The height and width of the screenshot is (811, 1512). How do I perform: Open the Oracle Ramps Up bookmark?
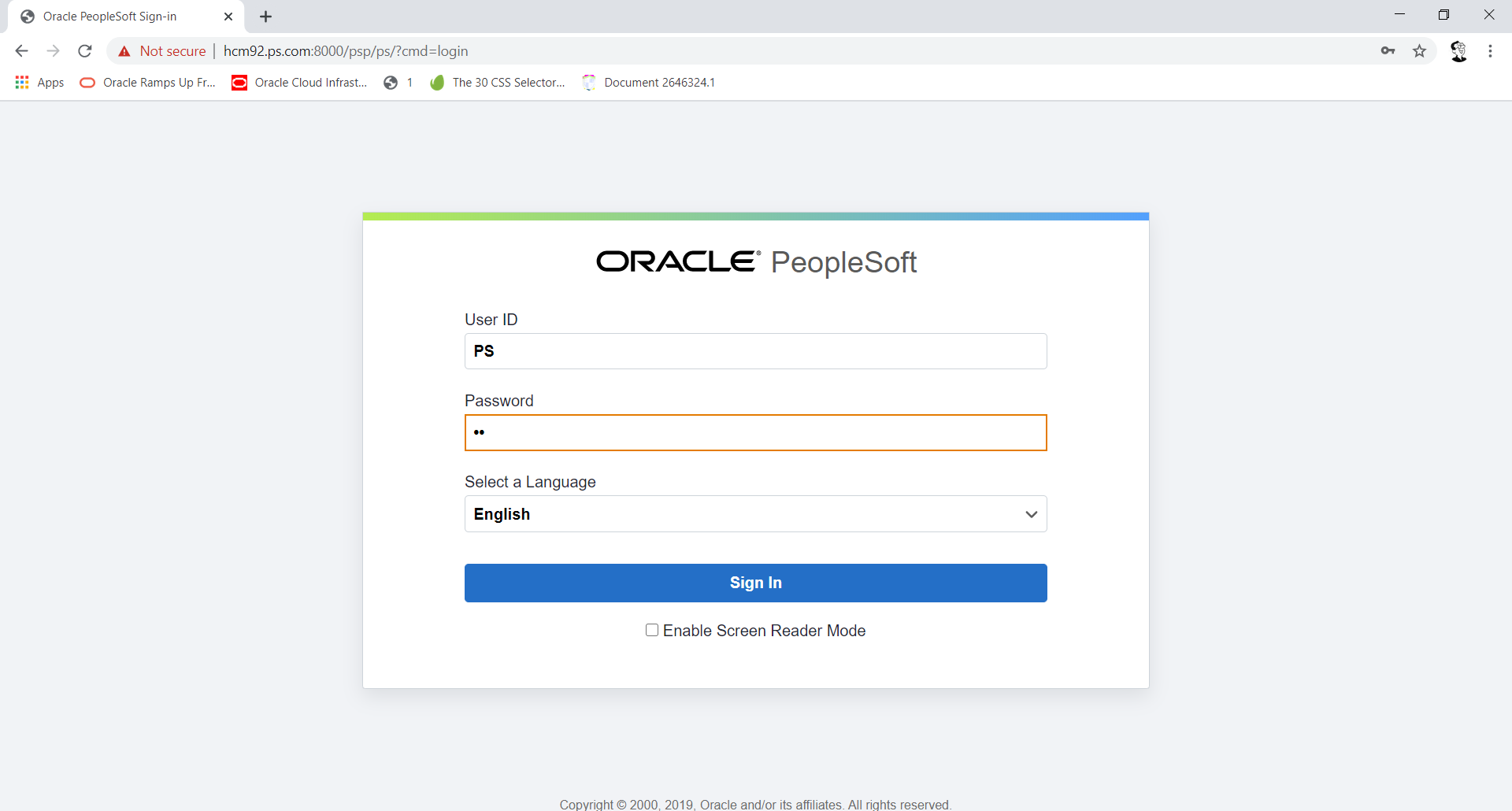(148, 83)
